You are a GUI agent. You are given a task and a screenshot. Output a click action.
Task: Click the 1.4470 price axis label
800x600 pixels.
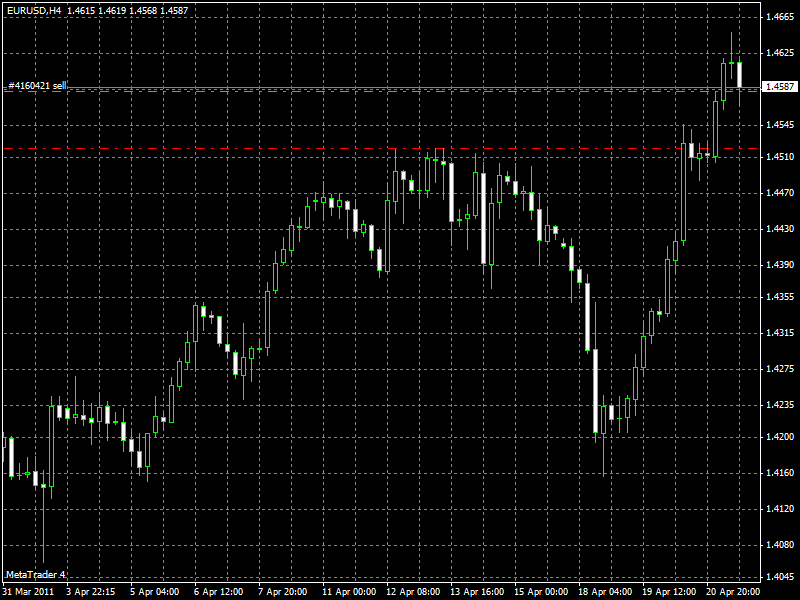(x=780, y=193)
